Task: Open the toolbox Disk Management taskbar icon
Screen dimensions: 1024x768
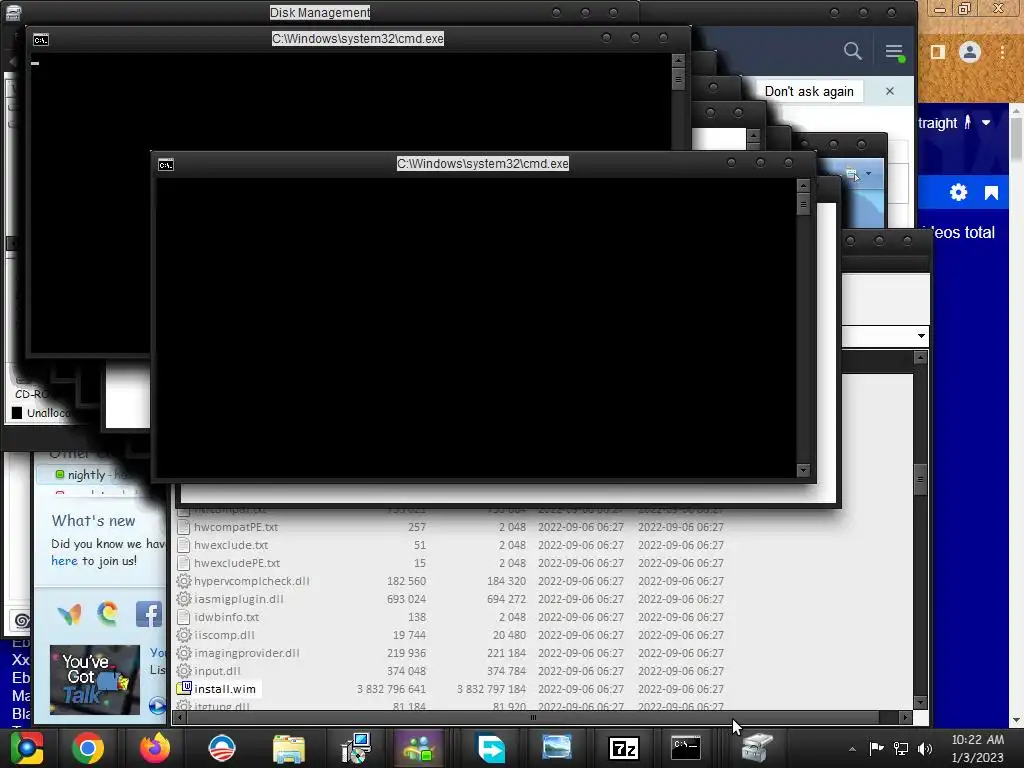Action: coord(758,748)
